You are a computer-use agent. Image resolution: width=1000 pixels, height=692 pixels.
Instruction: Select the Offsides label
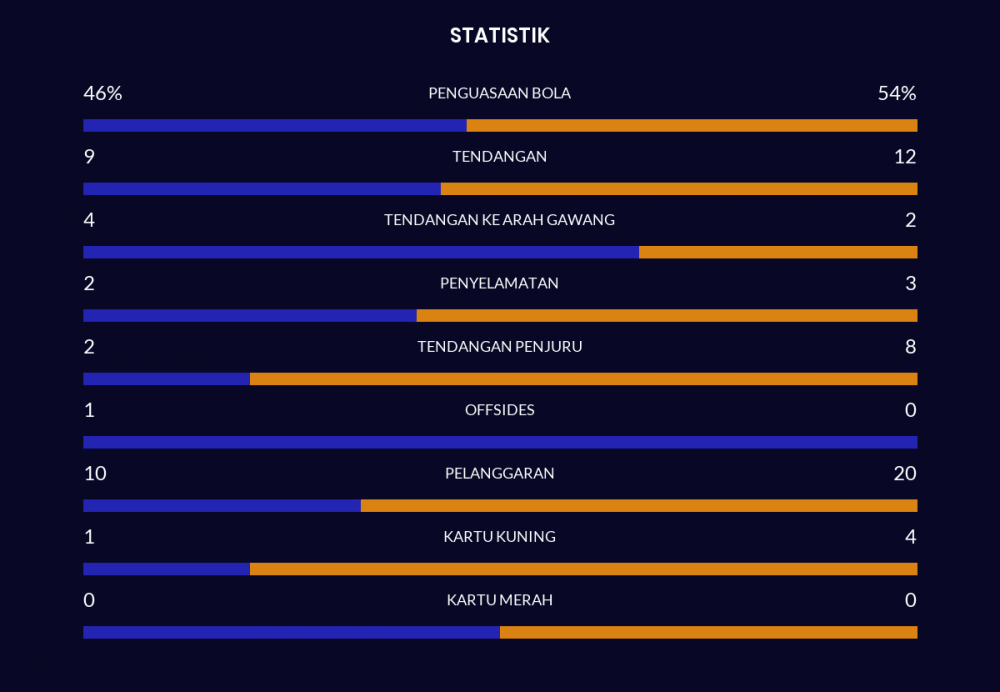pos(499,410)
